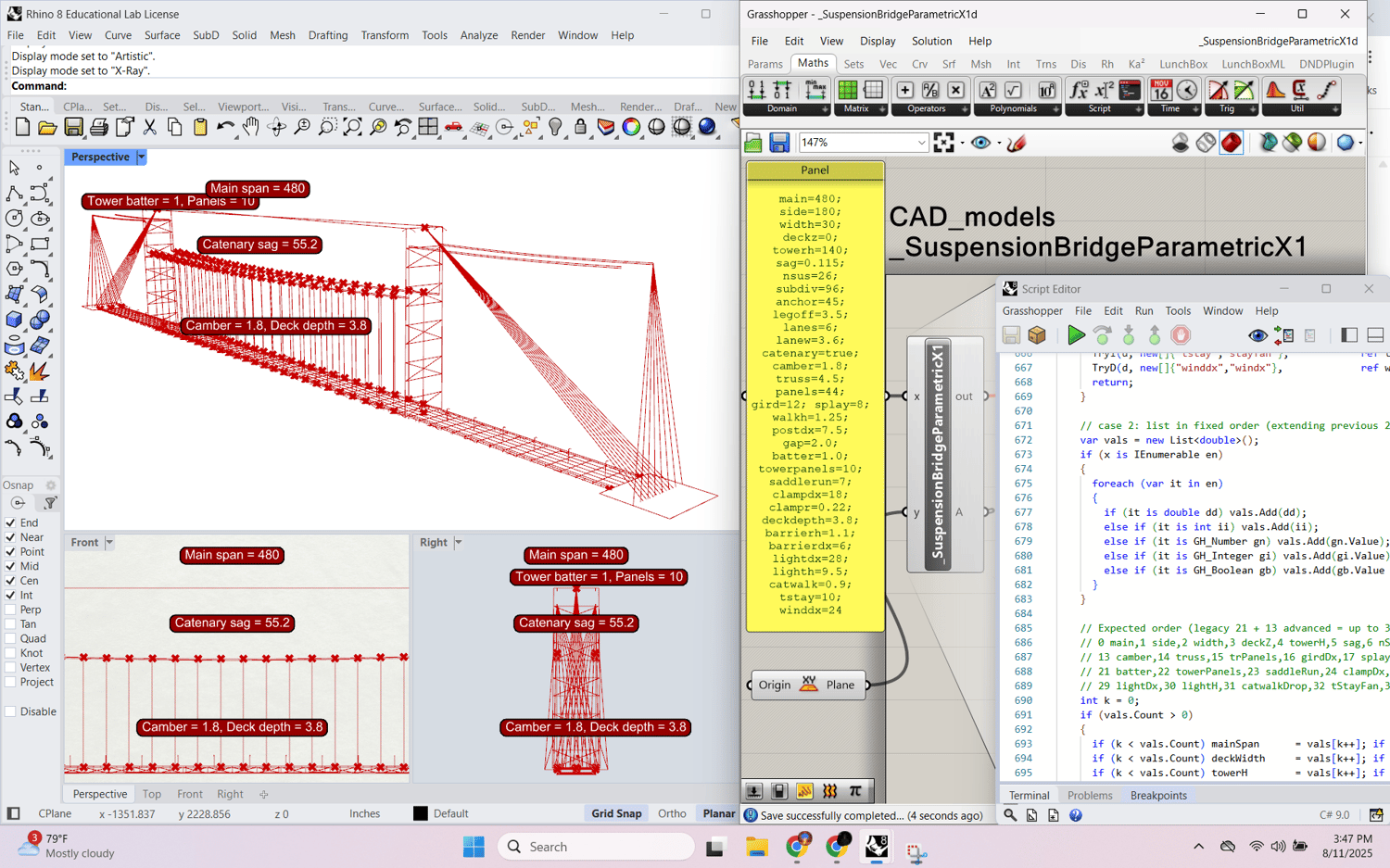Click the clock icon in Time group

tap(1187, 90)
